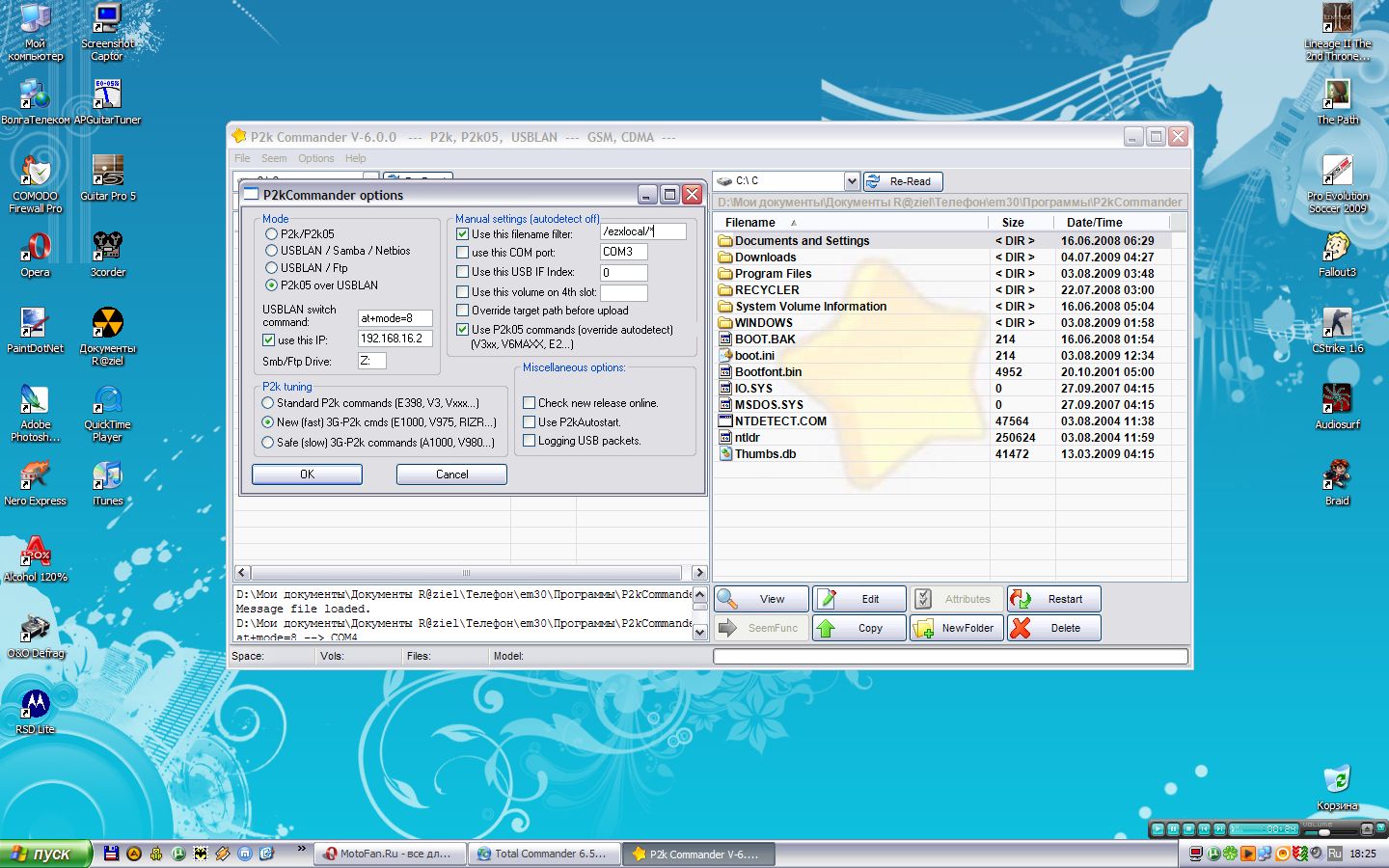
Task: Open the Options menu
Action: [316, 158]
